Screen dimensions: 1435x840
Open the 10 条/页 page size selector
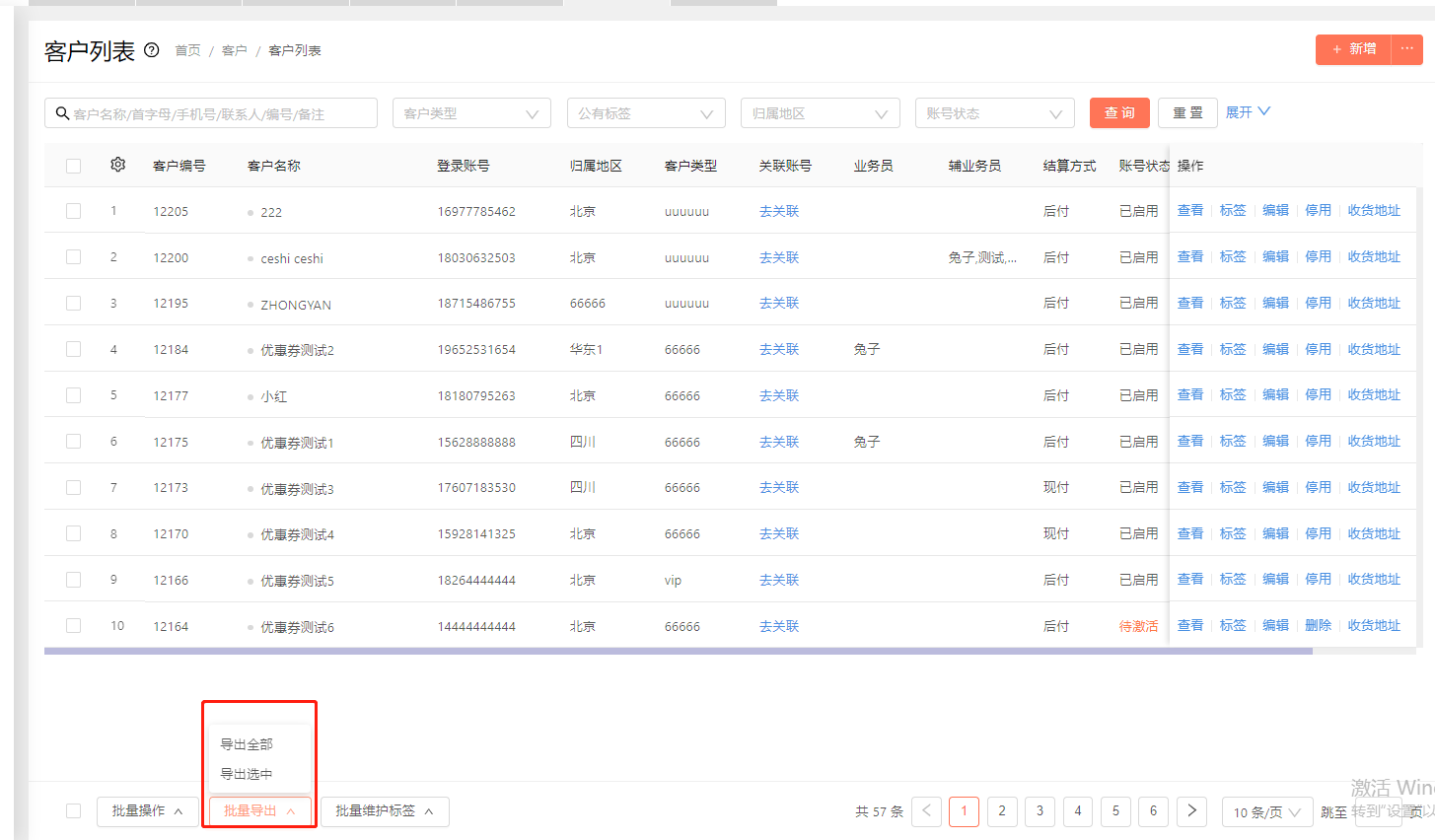[x=1267, y=811]
